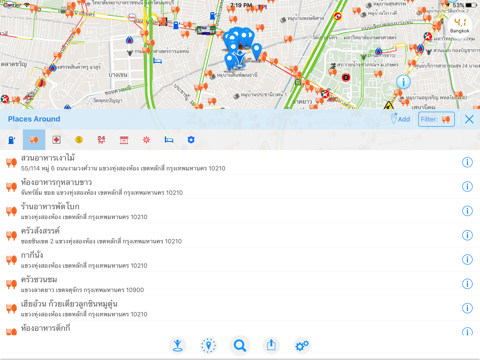Select the gas station category filter
The width and height of the screenshot is (480, 360).
pyautogui.click(x=11, y=140)
